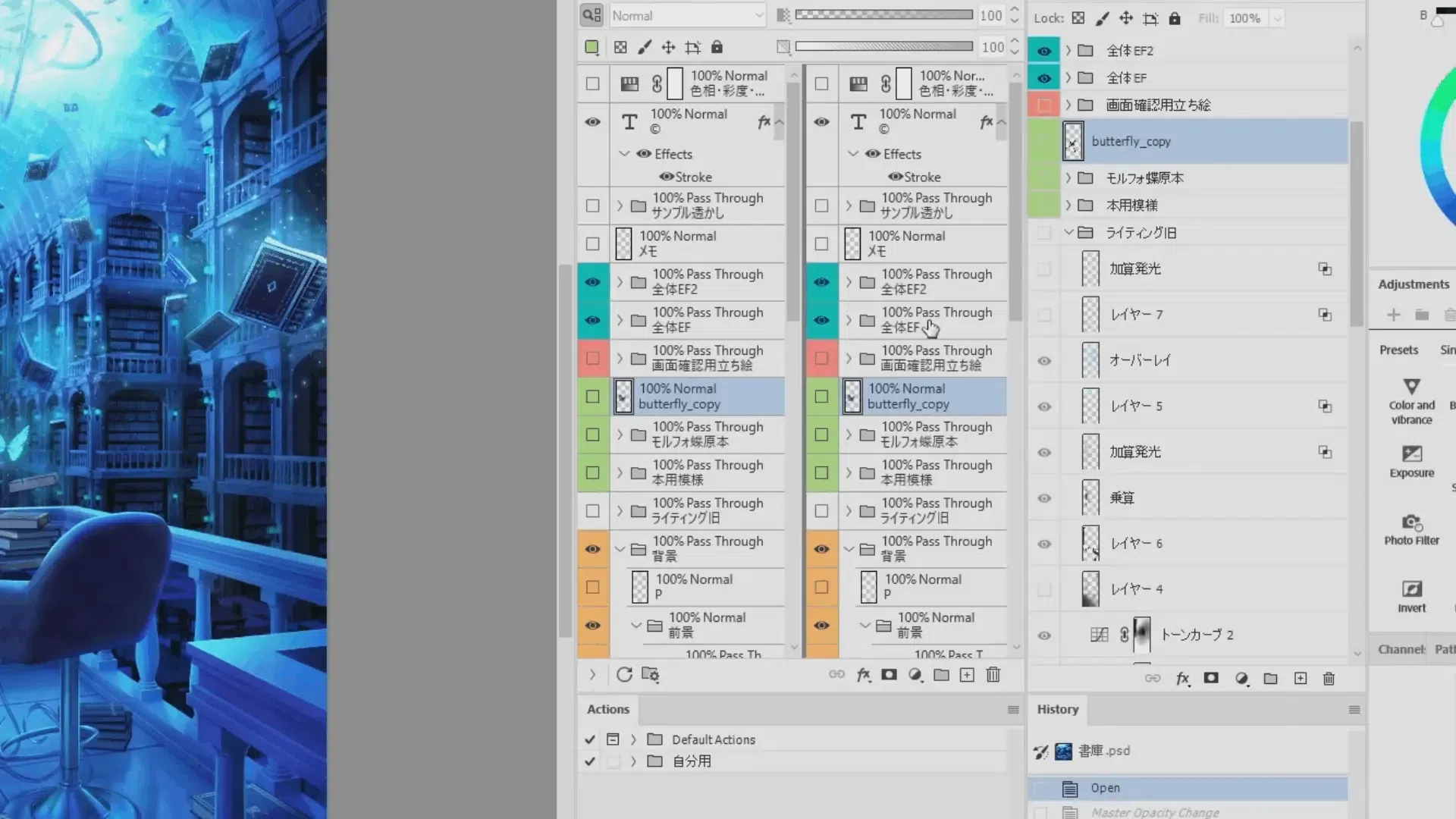Click the lock all padlock icon in Lock row
Screen dimensions: 1456x819
(x=1175, y=18)
